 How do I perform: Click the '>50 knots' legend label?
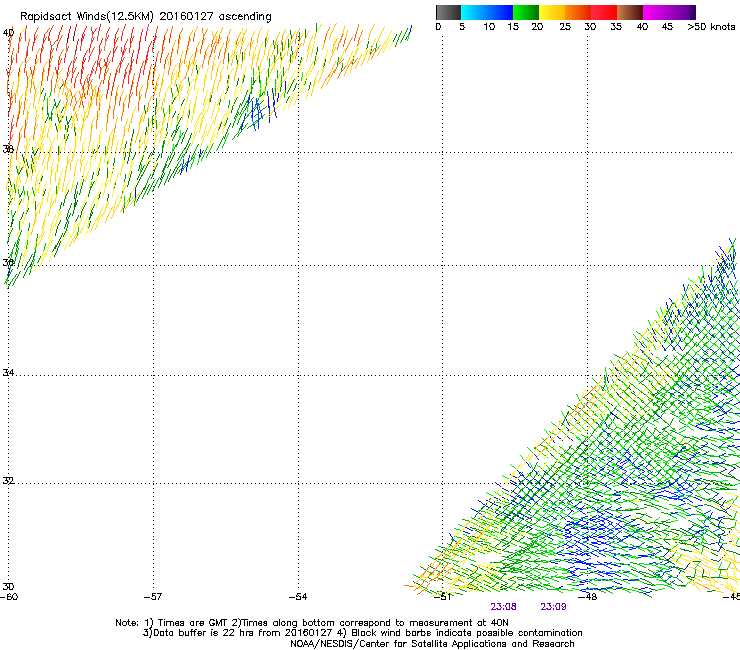pos(711,27)
